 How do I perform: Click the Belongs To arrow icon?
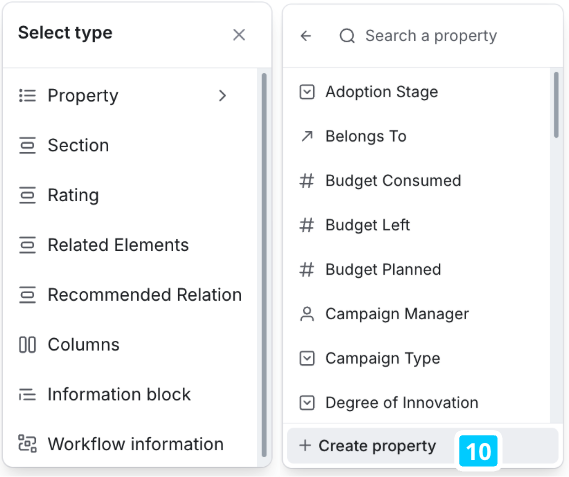click(307, 136)
